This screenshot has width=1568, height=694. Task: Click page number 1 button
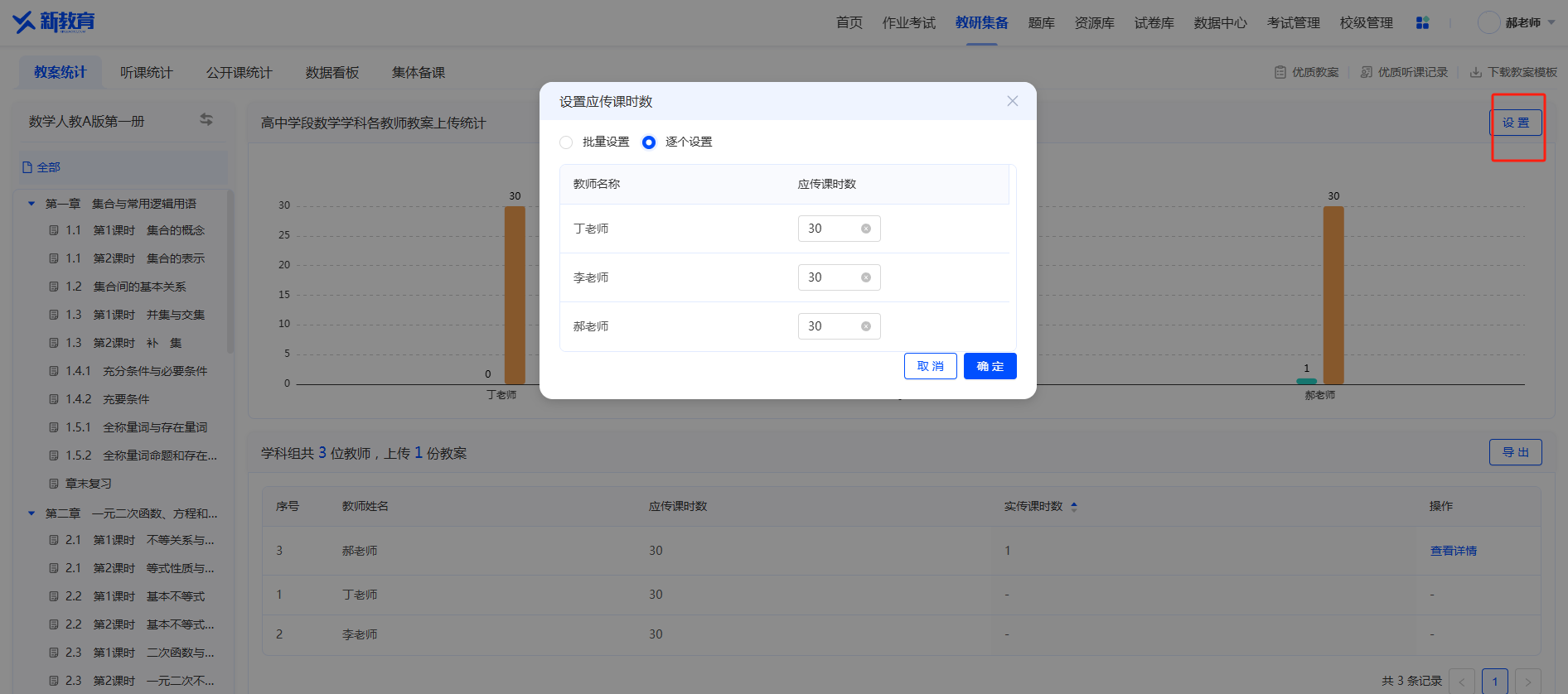coord(1495,682)
